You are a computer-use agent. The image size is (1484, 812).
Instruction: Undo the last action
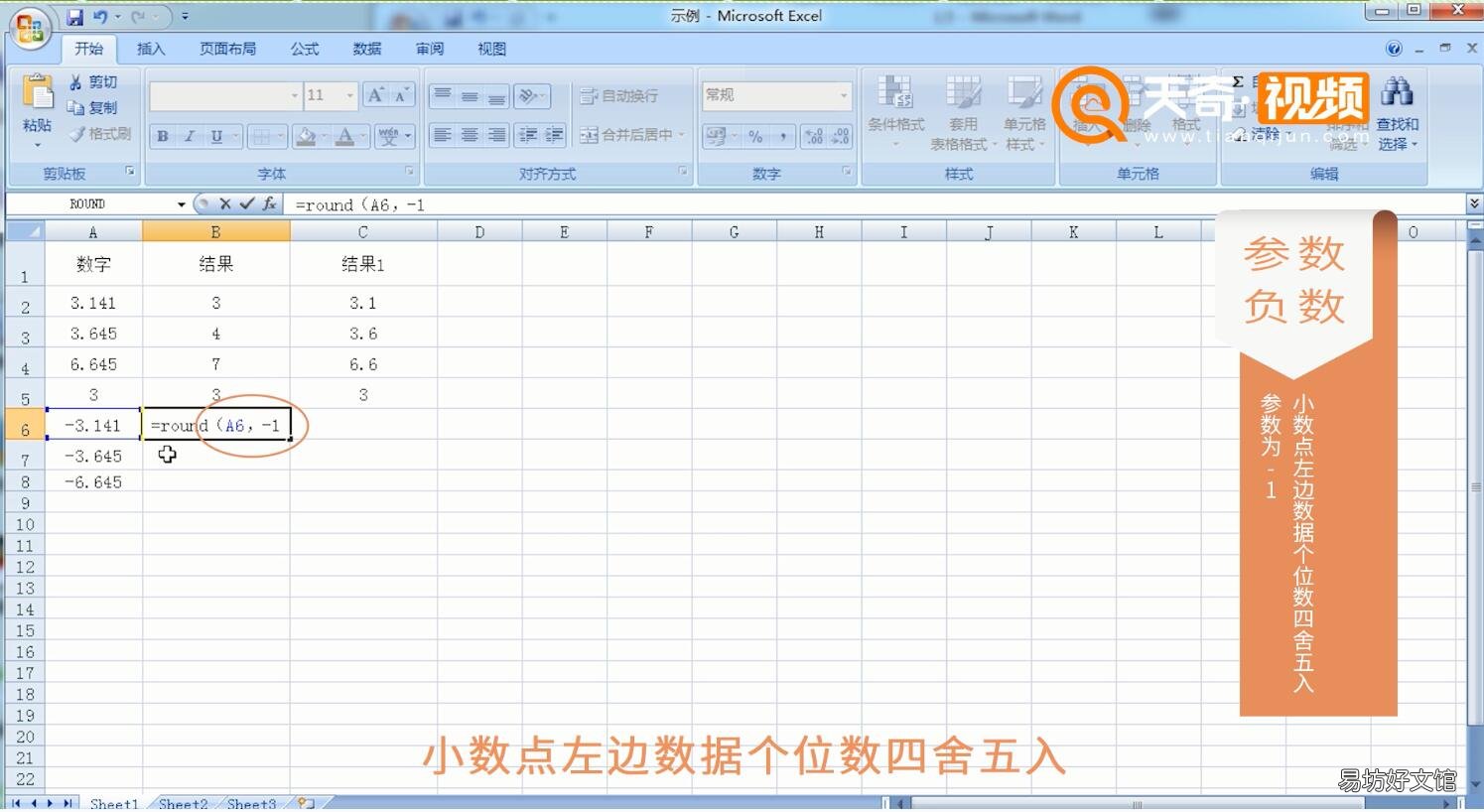click(x=101, y=17)
